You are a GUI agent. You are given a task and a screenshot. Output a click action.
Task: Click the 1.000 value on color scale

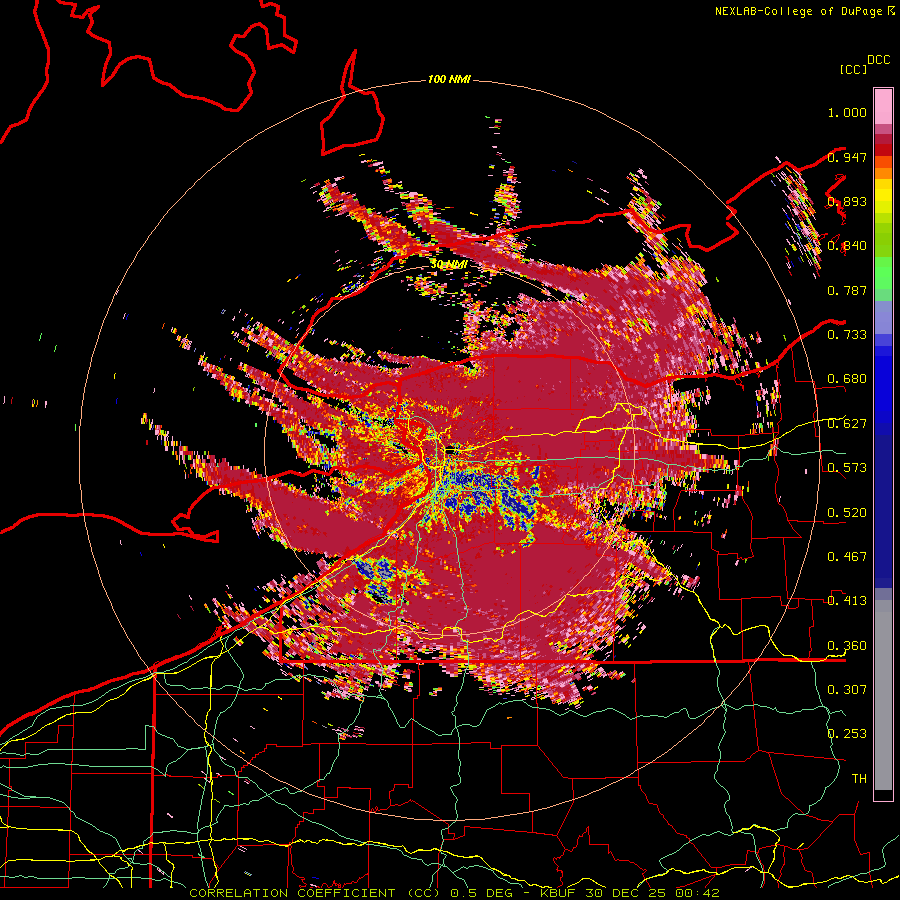[x=847, y=112]
